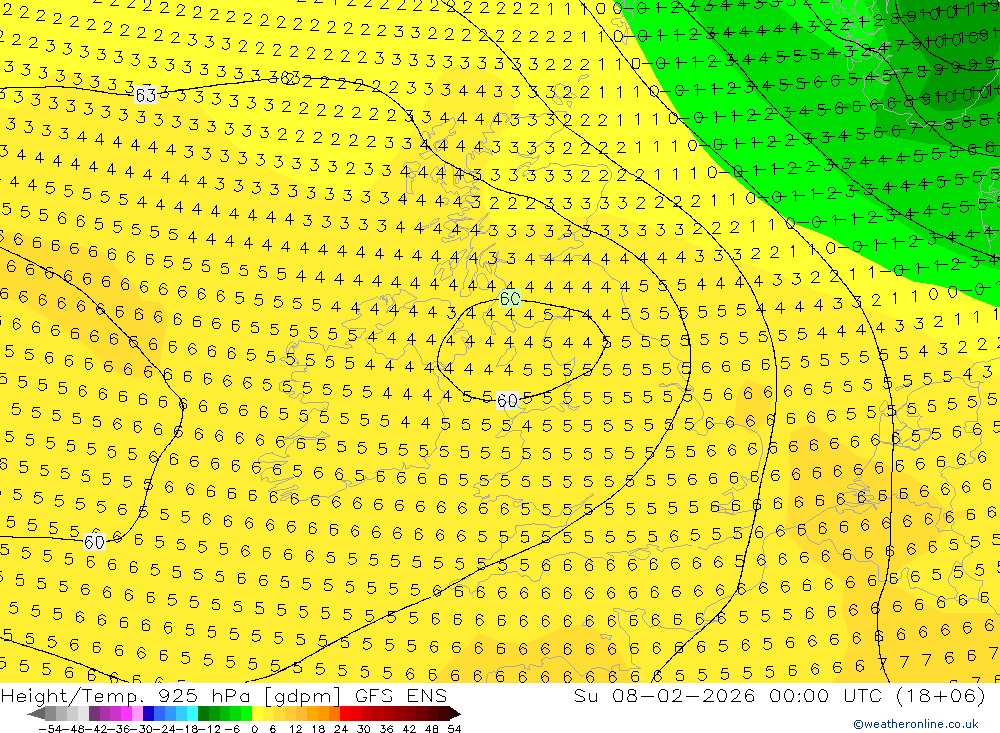The height and width of the screenshot is (733, 1000).
Task: Click the dark right arrow end of colour bar
Action: tap(455, 713)
